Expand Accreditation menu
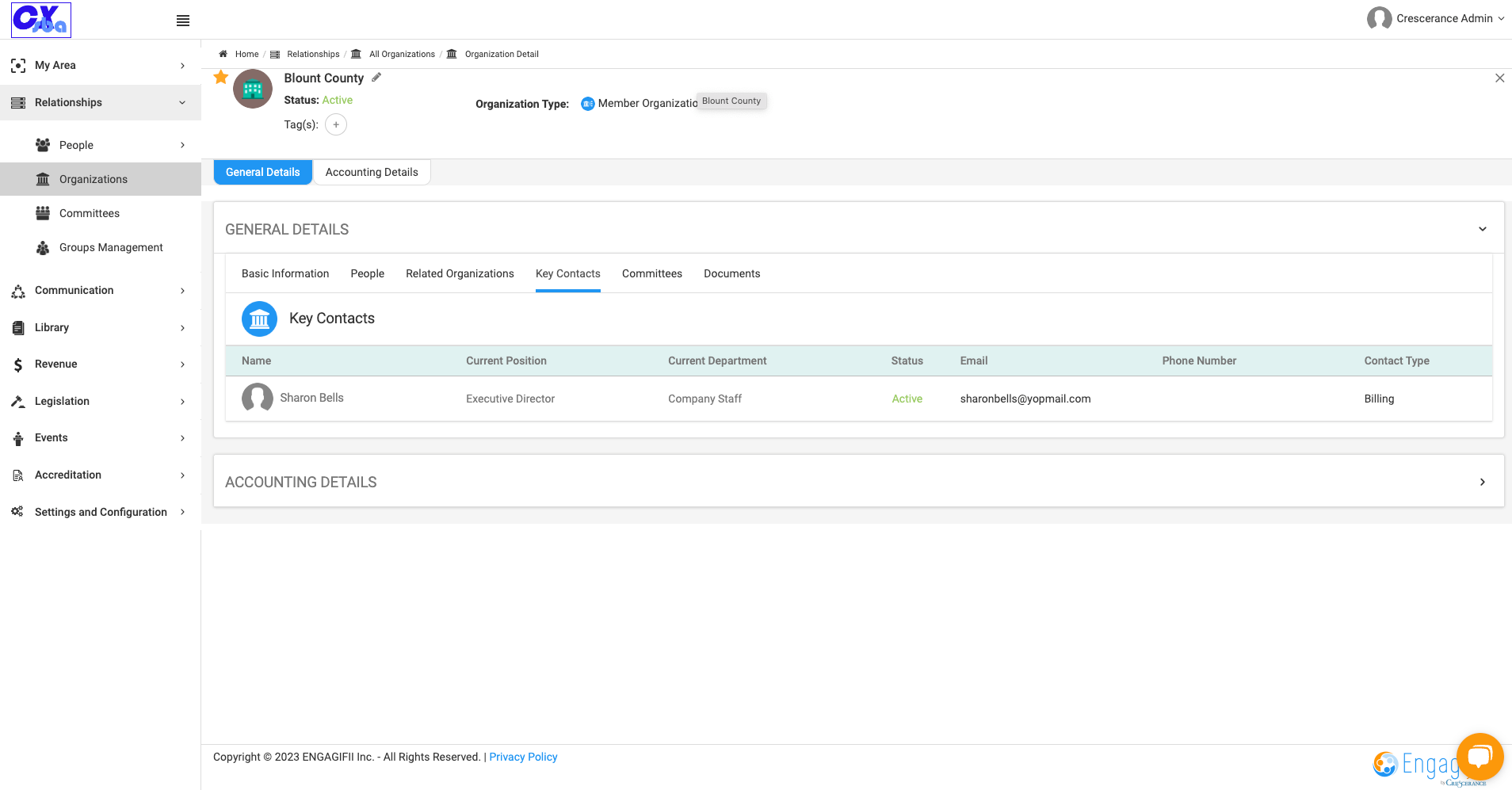 click(101, 475)
